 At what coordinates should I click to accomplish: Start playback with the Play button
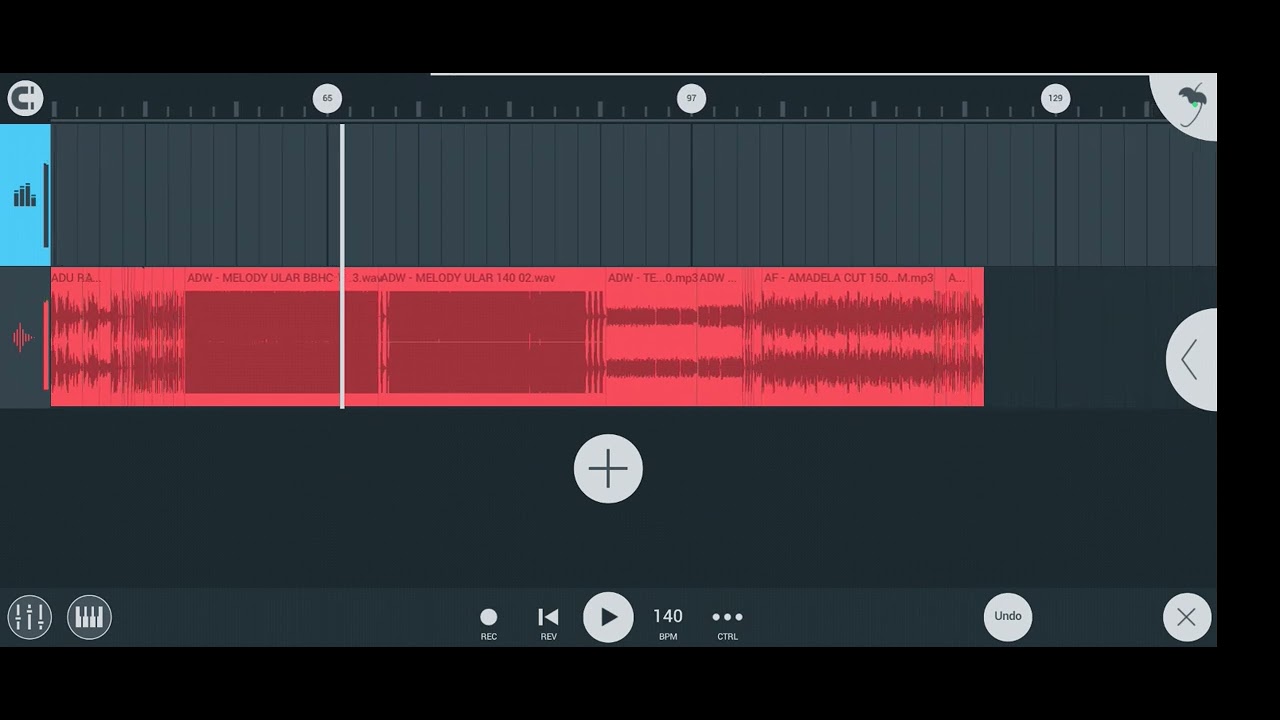click(608, 617)
